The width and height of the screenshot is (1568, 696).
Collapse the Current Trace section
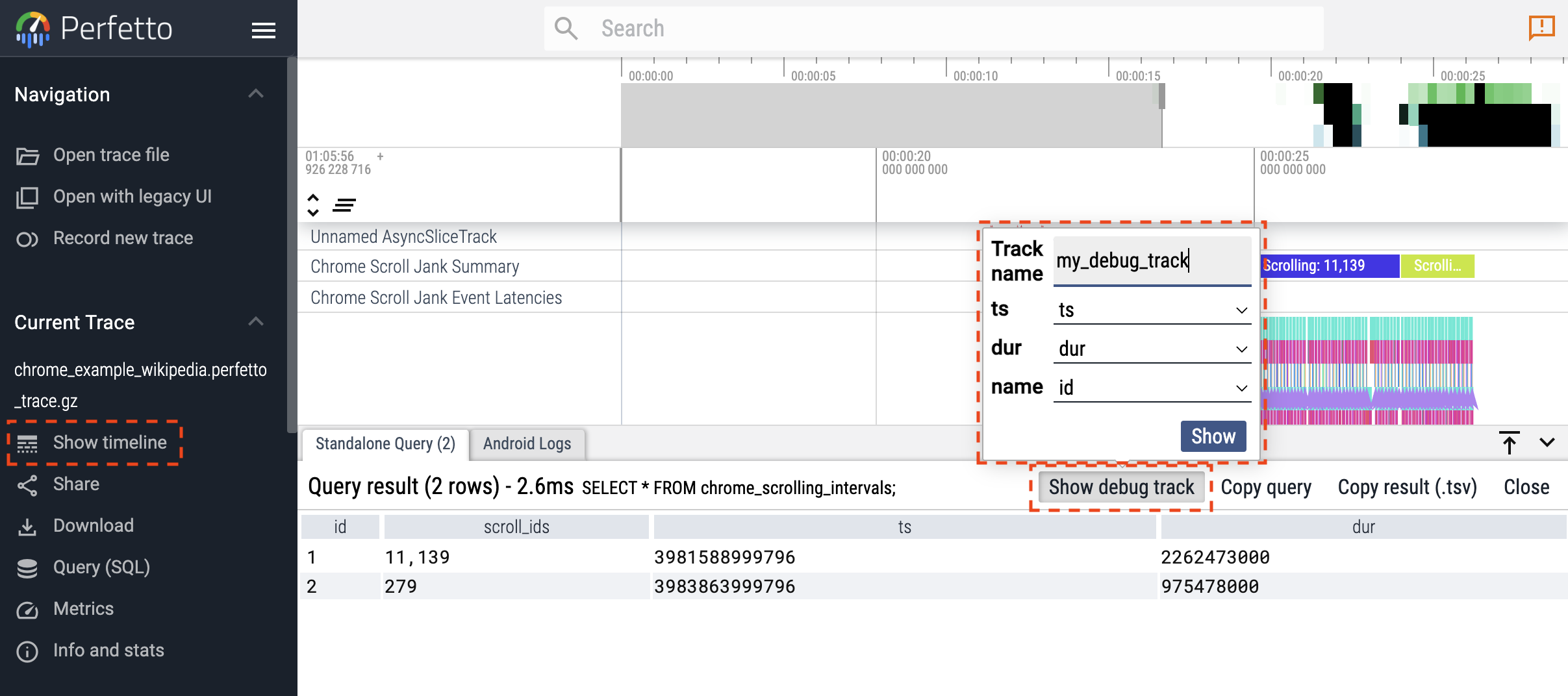(x=256, y=322)
